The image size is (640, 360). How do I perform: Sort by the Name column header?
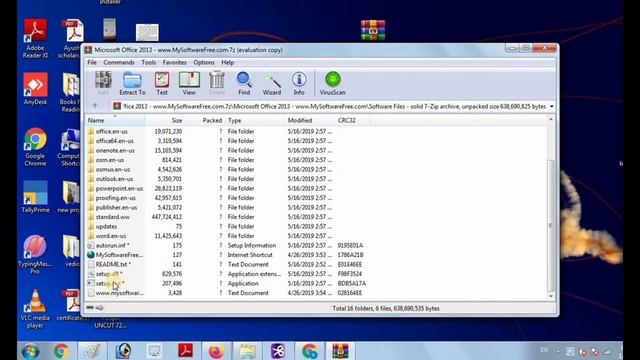pyautogui.click(x=116, y=120)
